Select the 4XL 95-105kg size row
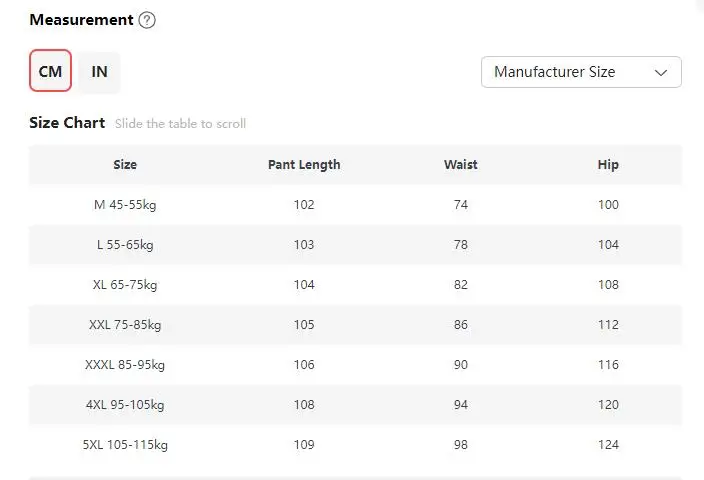This screenshot has height=480, width=704. [x=355, y=405]
